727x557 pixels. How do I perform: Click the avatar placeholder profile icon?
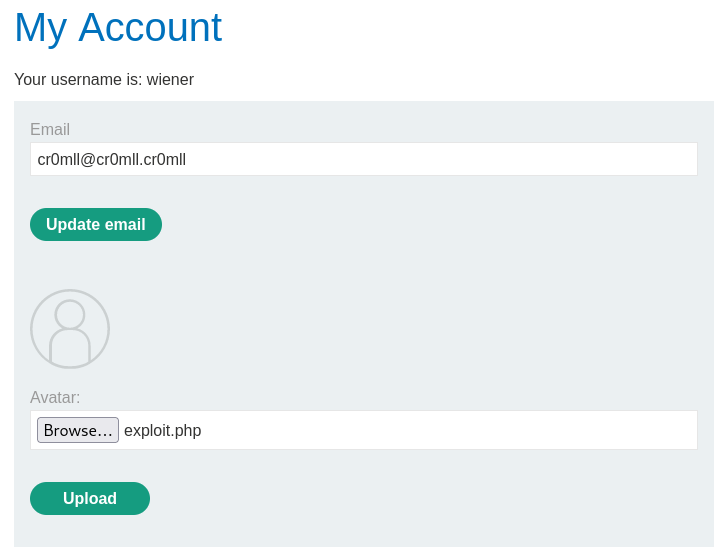pos(70,329)
